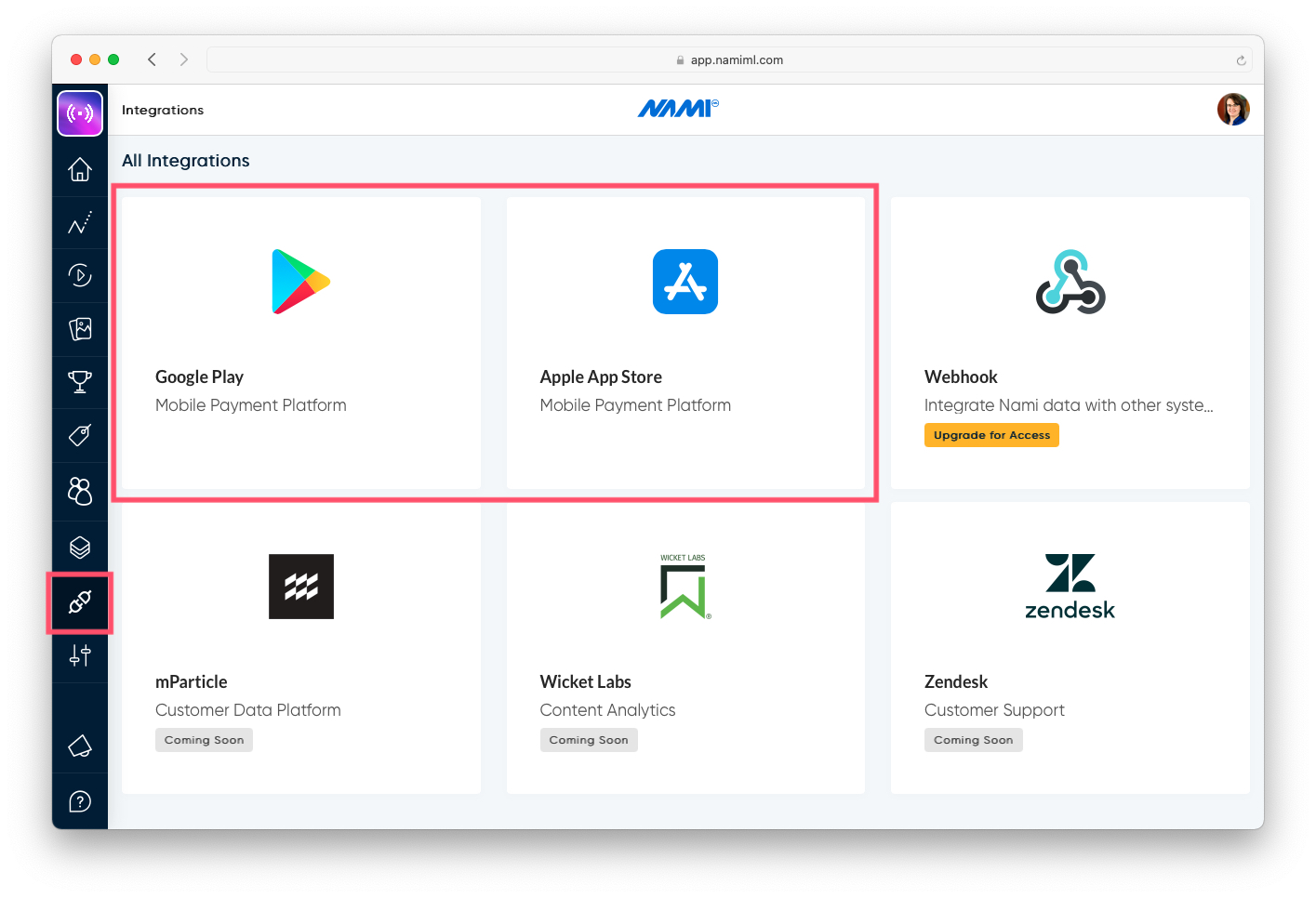Open the Home icon in the sidebar
This screenshot has width=1316, height=898.
coord(80,169)
